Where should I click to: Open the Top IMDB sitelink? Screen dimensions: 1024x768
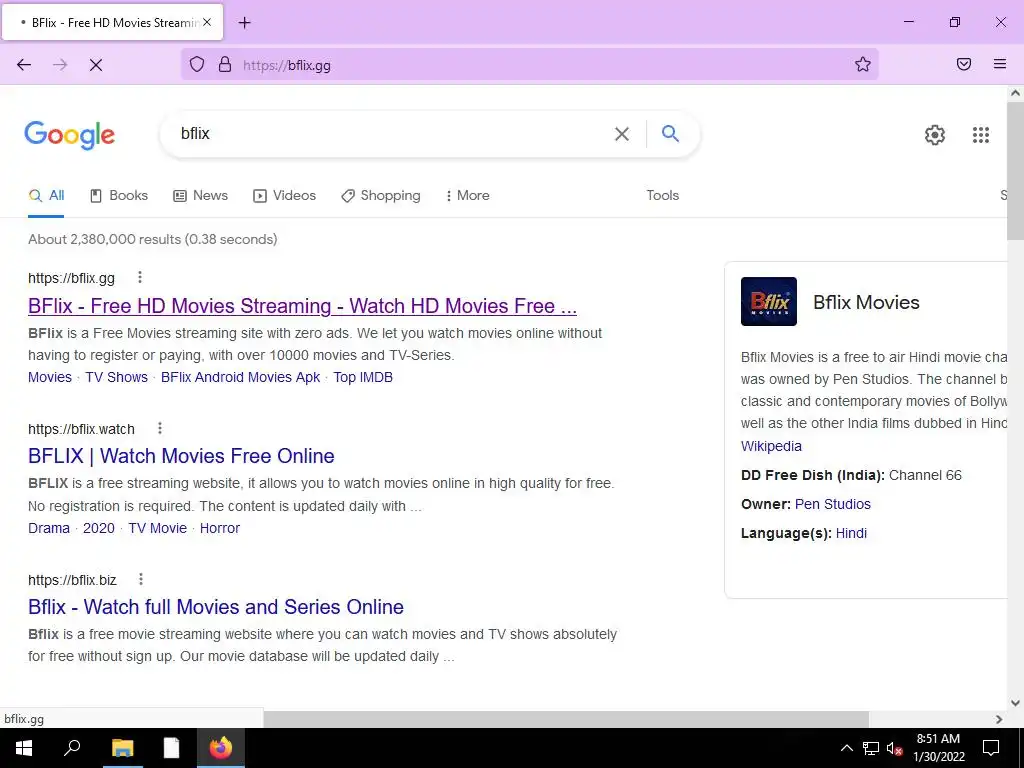(x=363, y=377)
